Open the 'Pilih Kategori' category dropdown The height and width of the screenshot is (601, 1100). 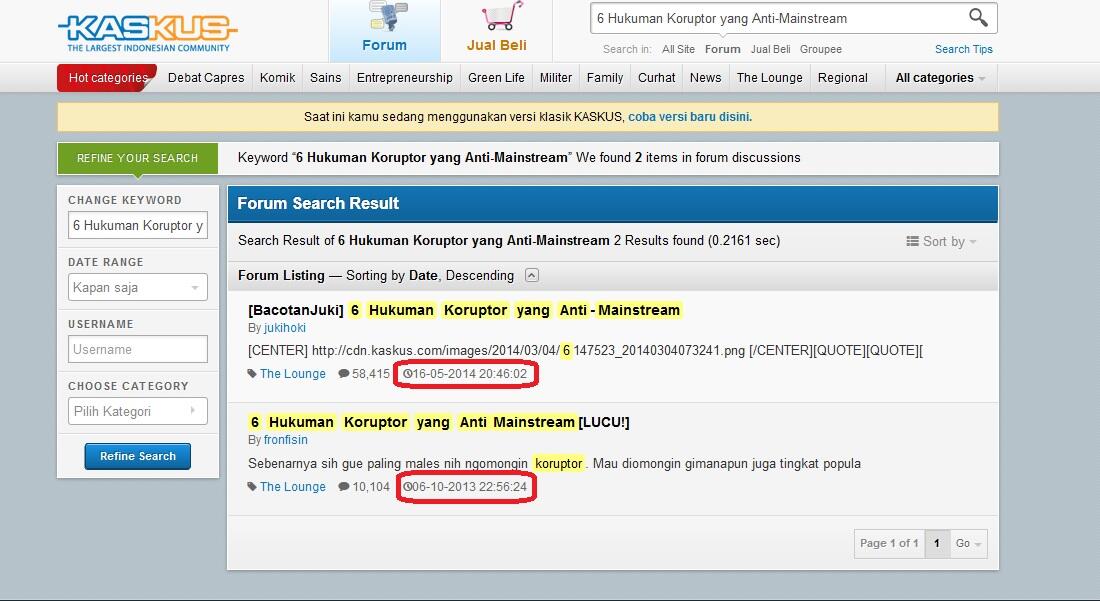click(x=138, y=411)
